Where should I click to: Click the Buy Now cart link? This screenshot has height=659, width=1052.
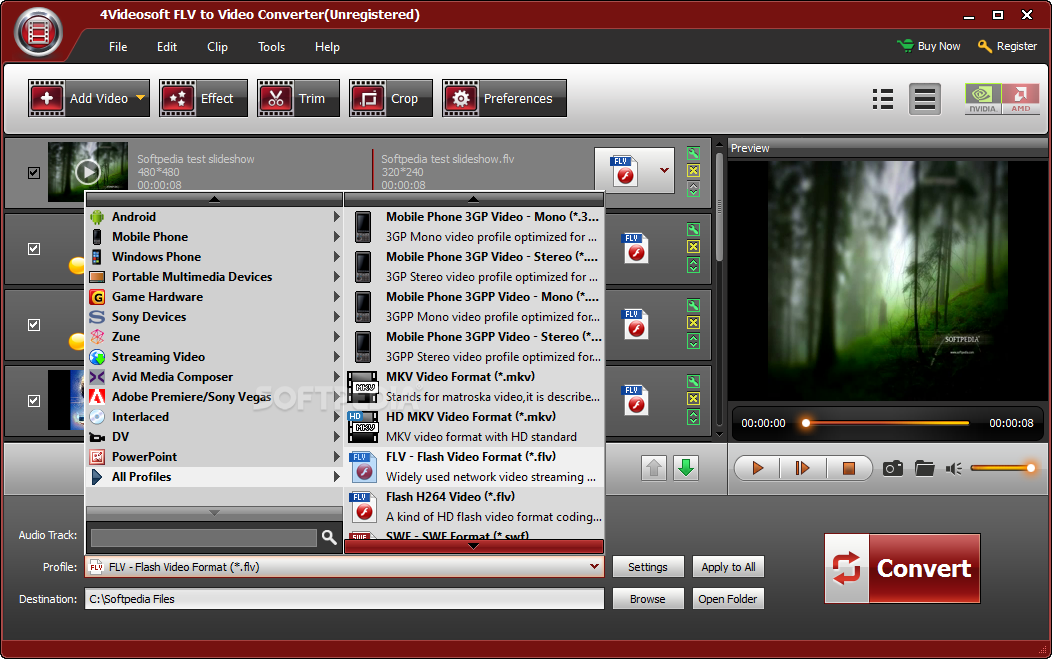[x=929, y=46]
